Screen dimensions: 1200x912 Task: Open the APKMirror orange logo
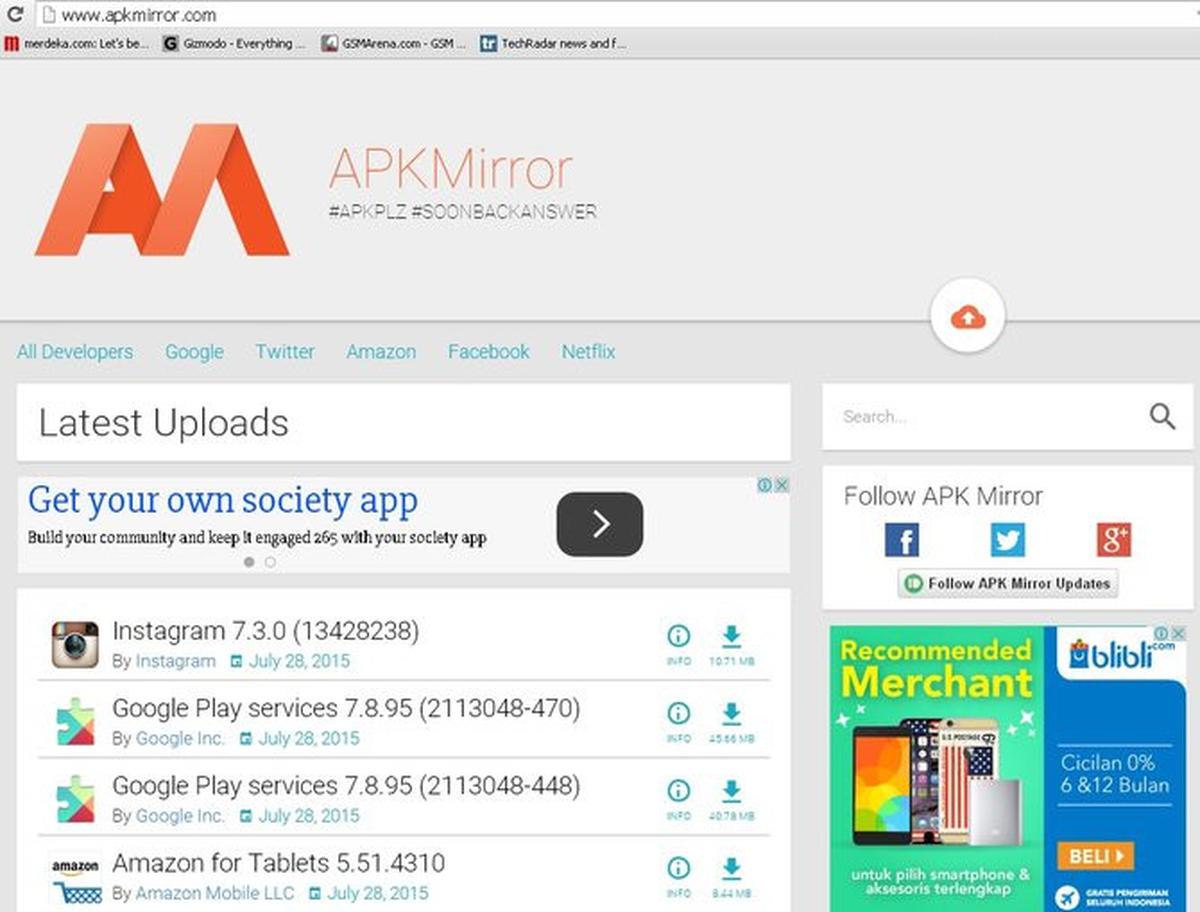point(162,189)
